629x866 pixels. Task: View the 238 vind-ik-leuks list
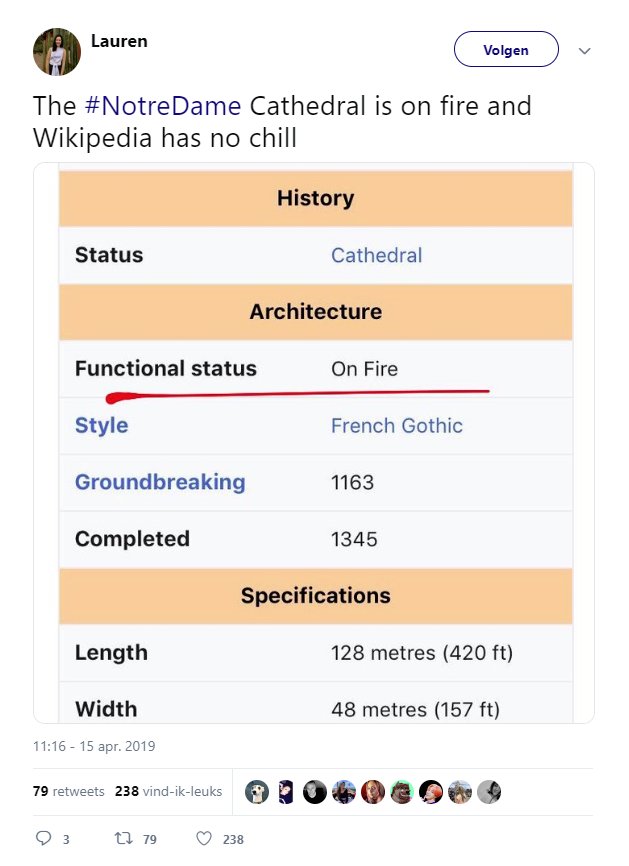[x=168, y=791]
